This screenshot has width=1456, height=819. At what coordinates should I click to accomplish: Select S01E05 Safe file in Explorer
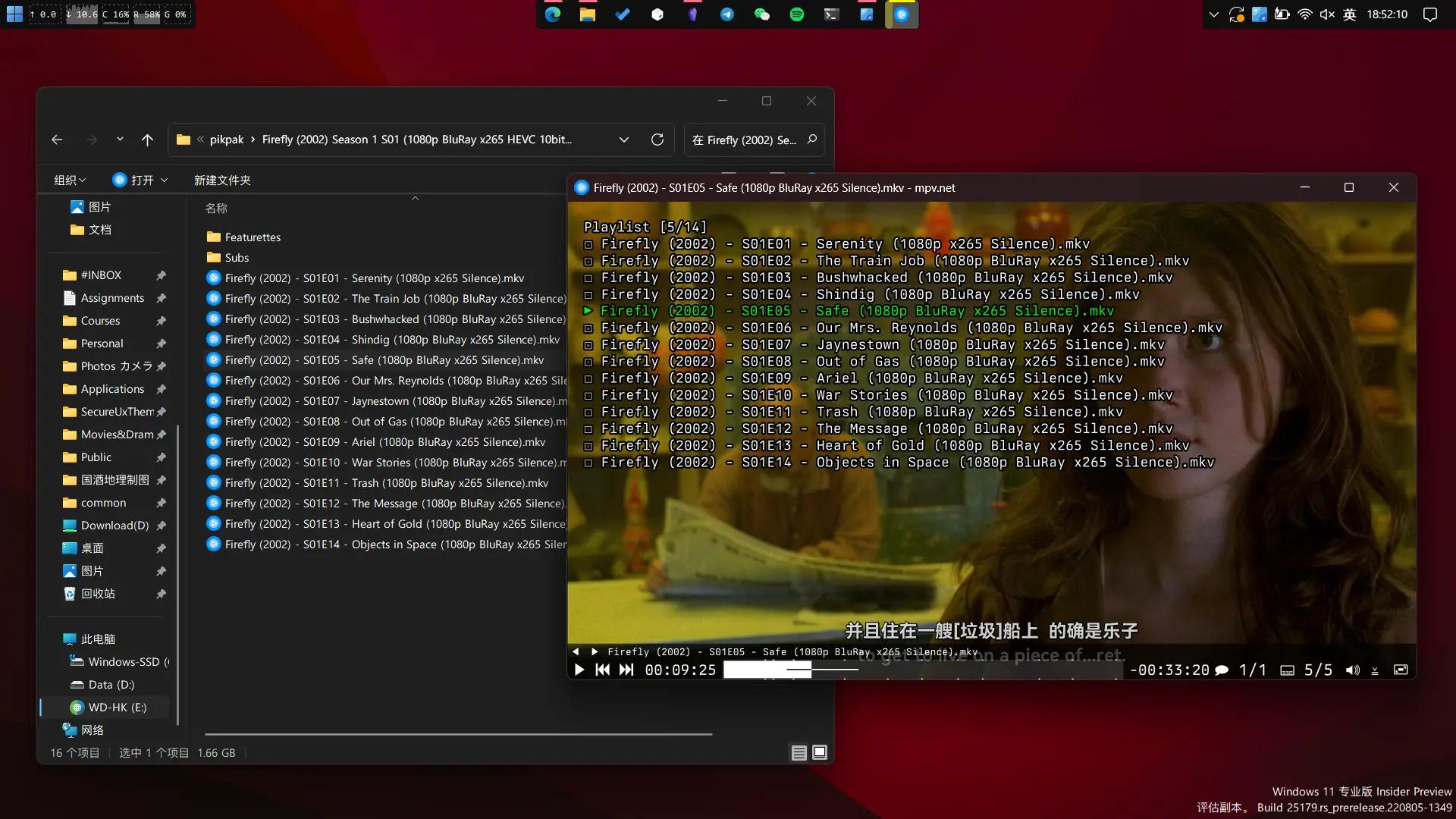coord(375,360)
